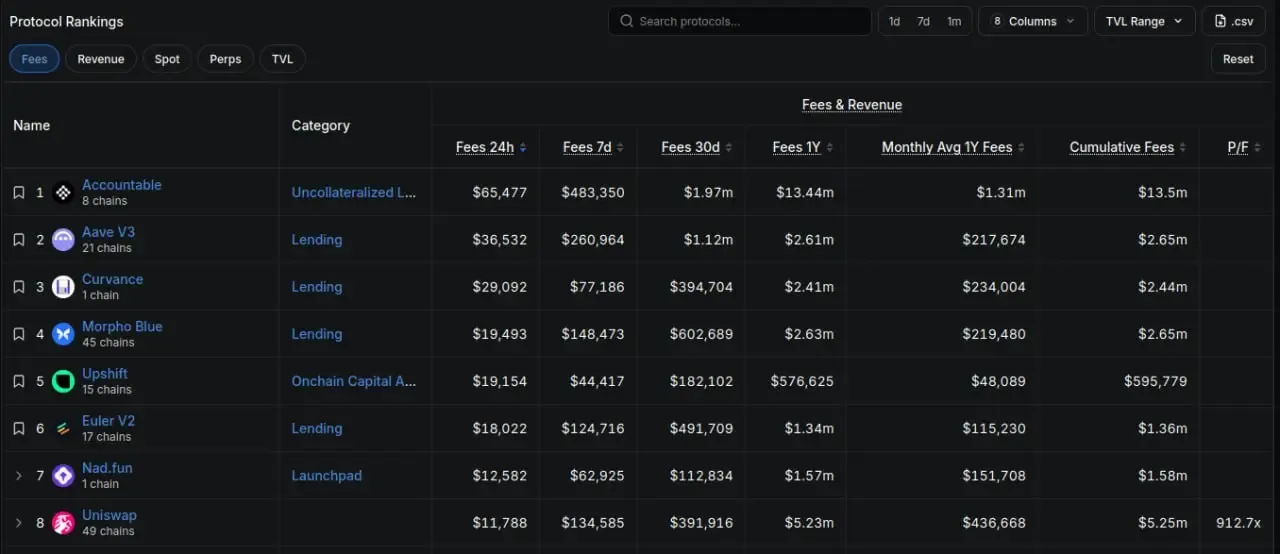
Task: Select the 7d time range
Action: (924, 21)
